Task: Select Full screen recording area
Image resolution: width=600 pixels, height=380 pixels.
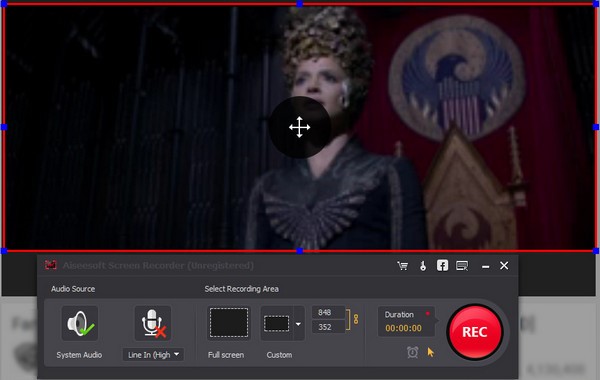Action: point(229,323)
